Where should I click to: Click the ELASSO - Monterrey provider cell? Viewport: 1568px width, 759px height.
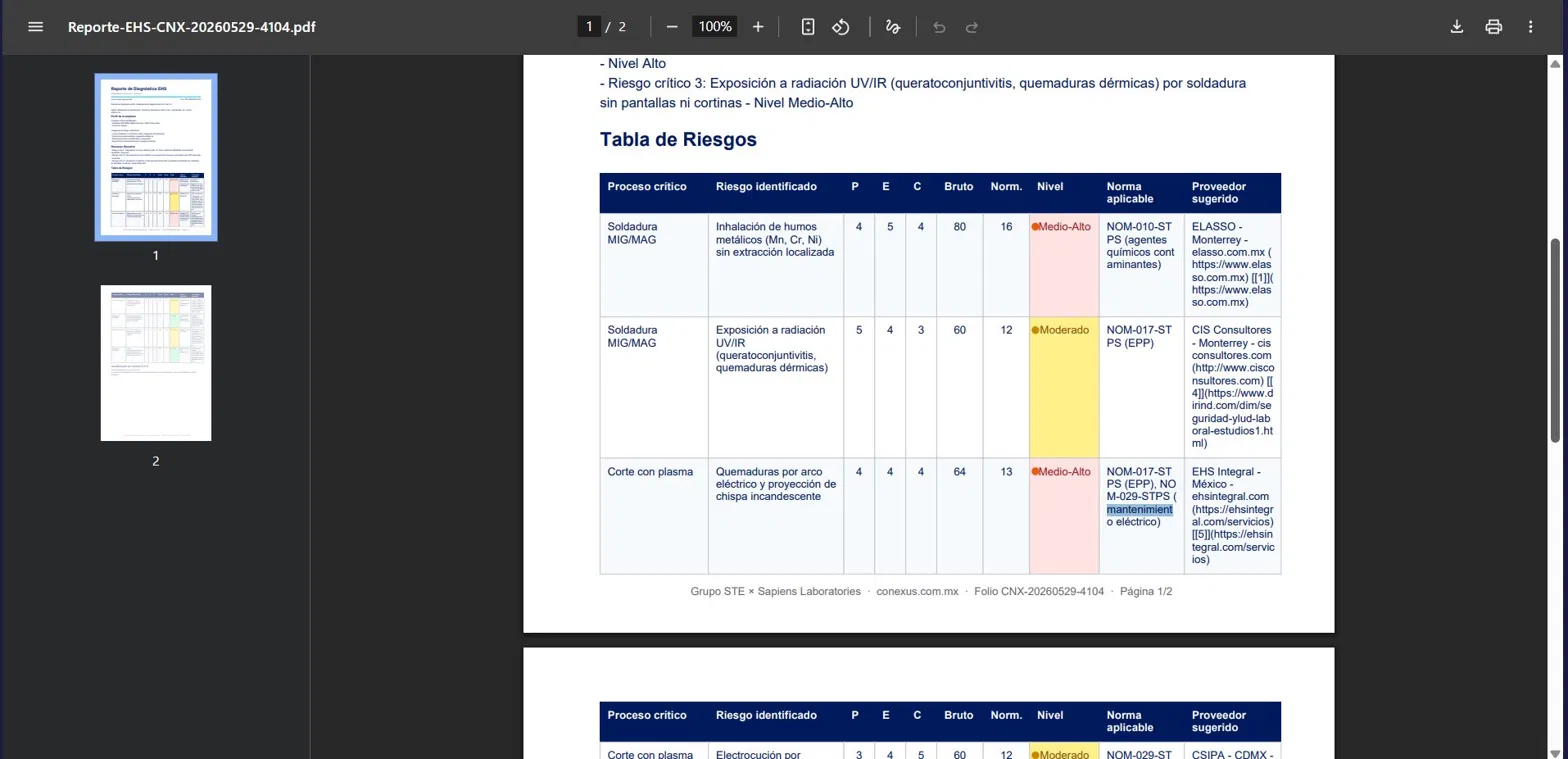(x=1232, y=264)
